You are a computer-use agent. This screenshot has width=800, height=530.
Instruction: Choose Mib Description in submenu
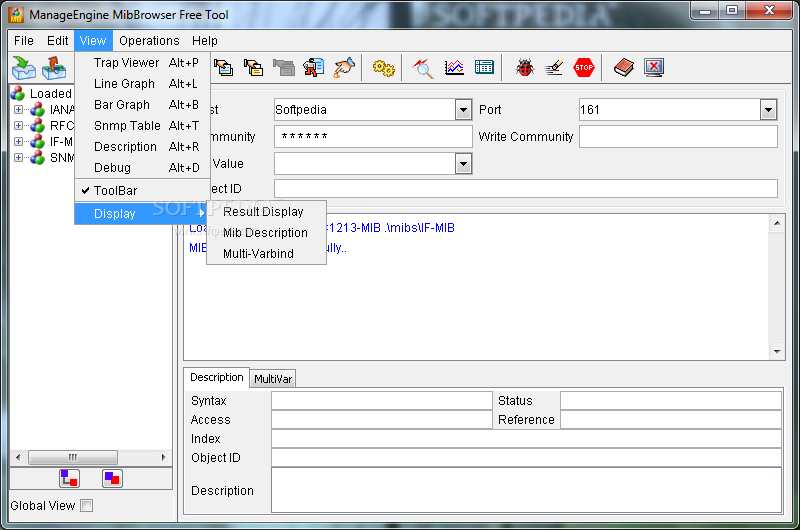click(x=266, y=233)
